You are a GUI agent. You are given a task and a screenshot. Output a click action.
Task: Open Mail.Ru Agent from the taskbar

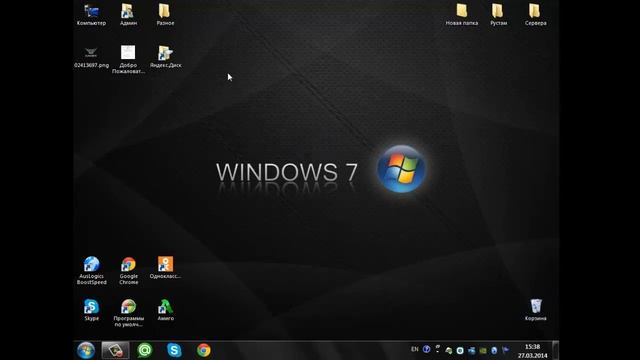145,350
